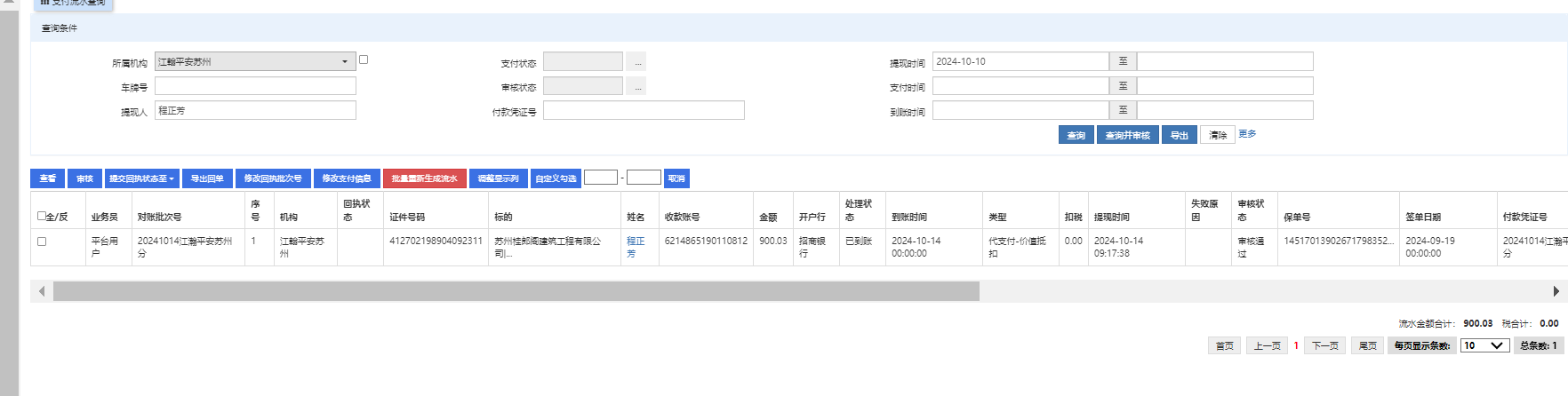
Task: Click the 修改支付信息 button
Action: (x=347, y=178)
